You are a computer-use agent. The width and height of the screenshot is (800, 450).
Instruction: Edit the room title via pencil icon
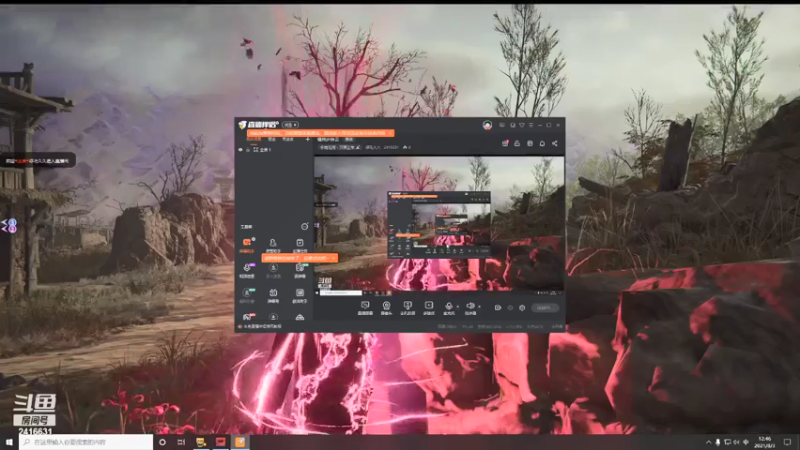tap(358, 147)
